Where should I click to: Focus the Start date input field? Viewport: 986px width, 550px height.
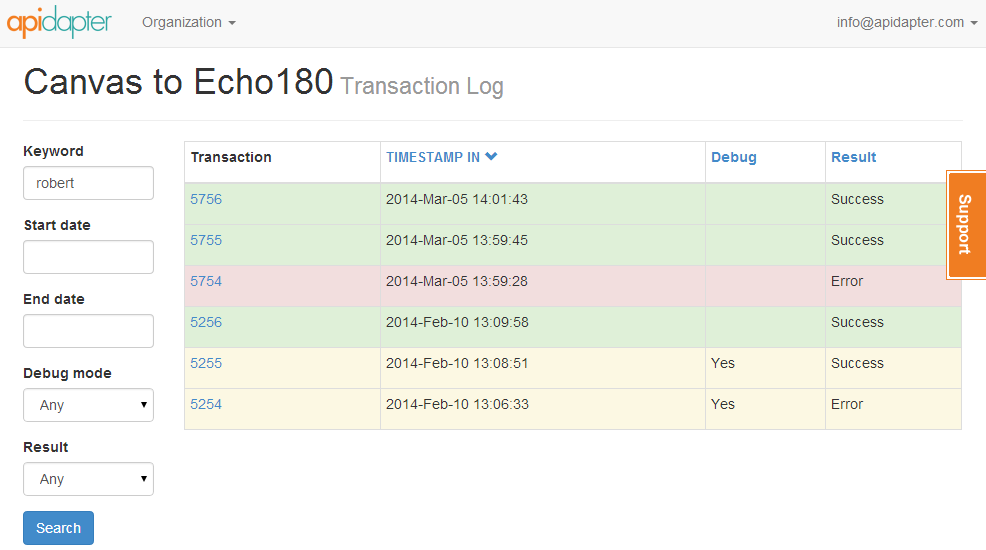pos(89,257)
